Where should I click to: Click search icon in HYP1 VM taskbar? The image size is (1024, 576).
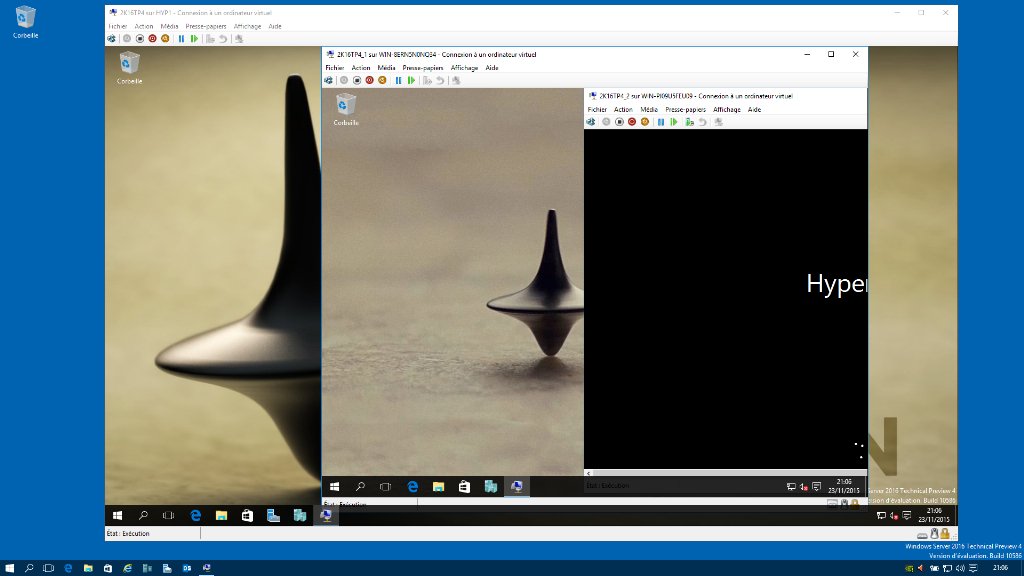coord(143,515)
